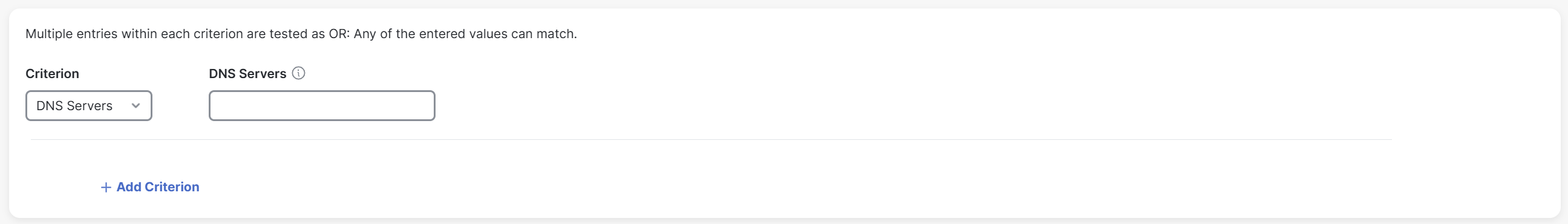1568x224 pixels.
Task: Click the '+' symbol next to Add Criterion
Action: 105,188
